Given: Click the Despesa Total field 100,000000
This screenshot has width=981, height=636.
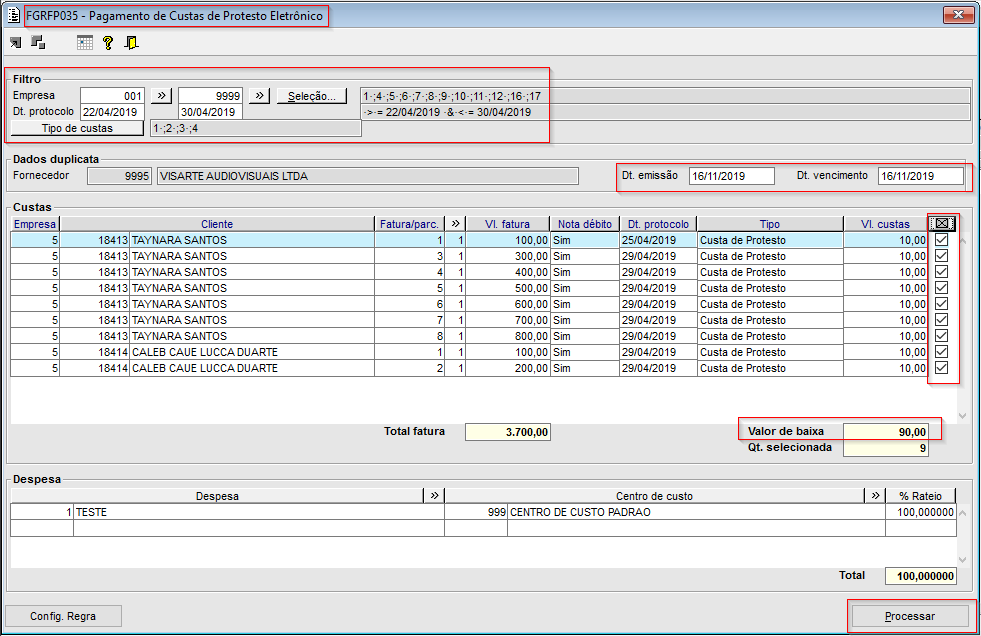Looking at the screenshot, I should (921, 576).
